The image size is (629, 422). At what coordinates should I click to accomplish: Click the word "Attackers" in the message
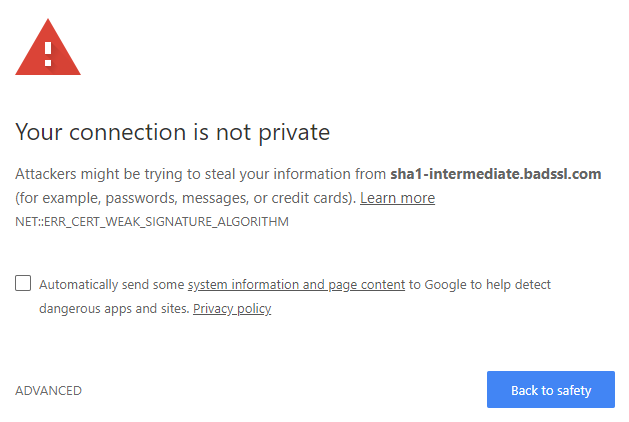point(46,174)
